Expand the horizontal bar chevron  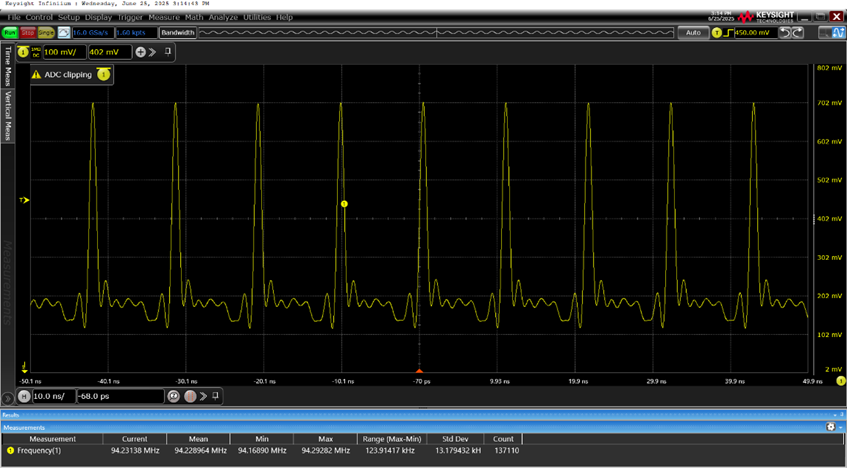[x=203, y=396]
